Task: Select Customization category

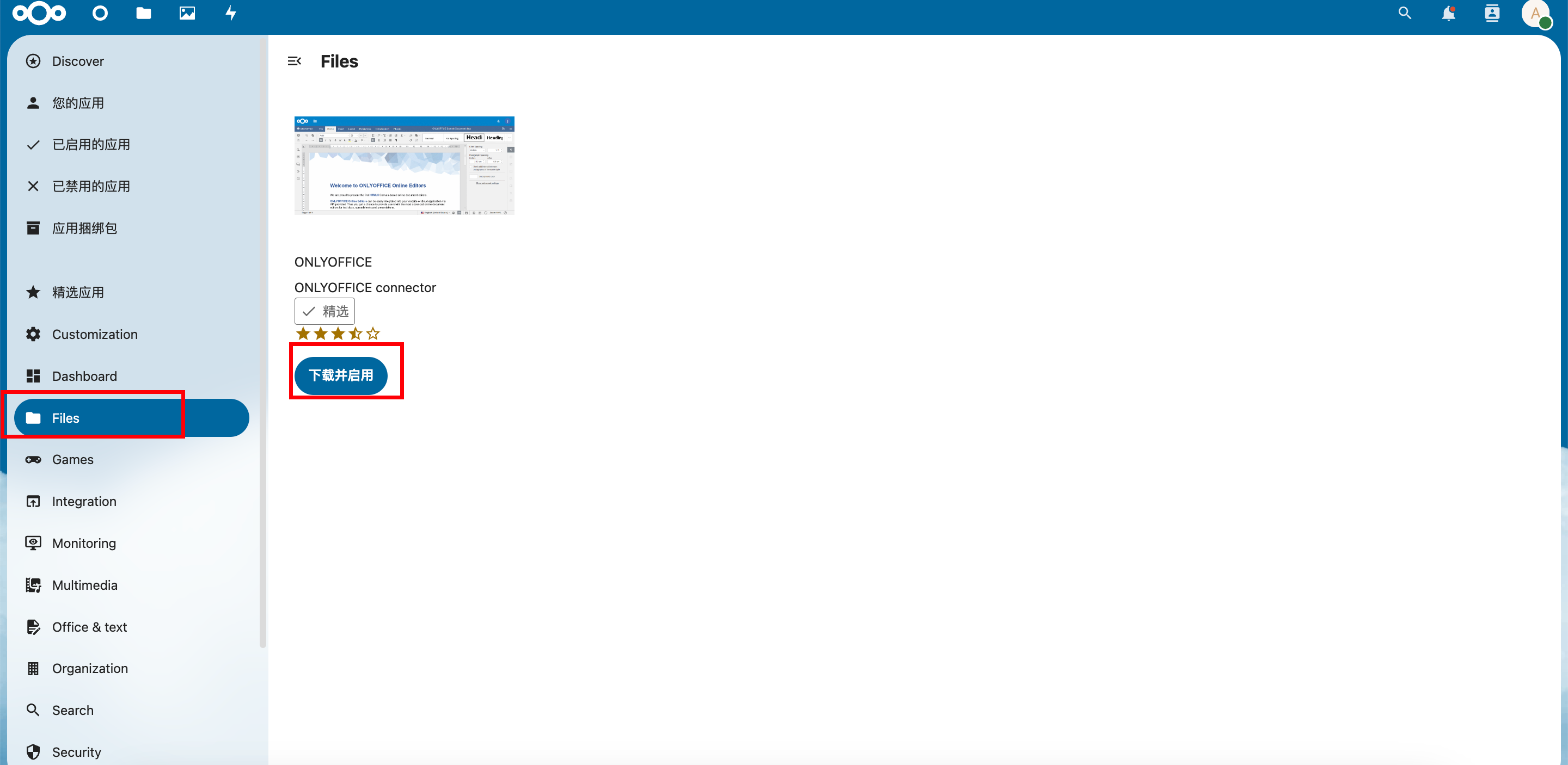Action: [x=131, y=334]
